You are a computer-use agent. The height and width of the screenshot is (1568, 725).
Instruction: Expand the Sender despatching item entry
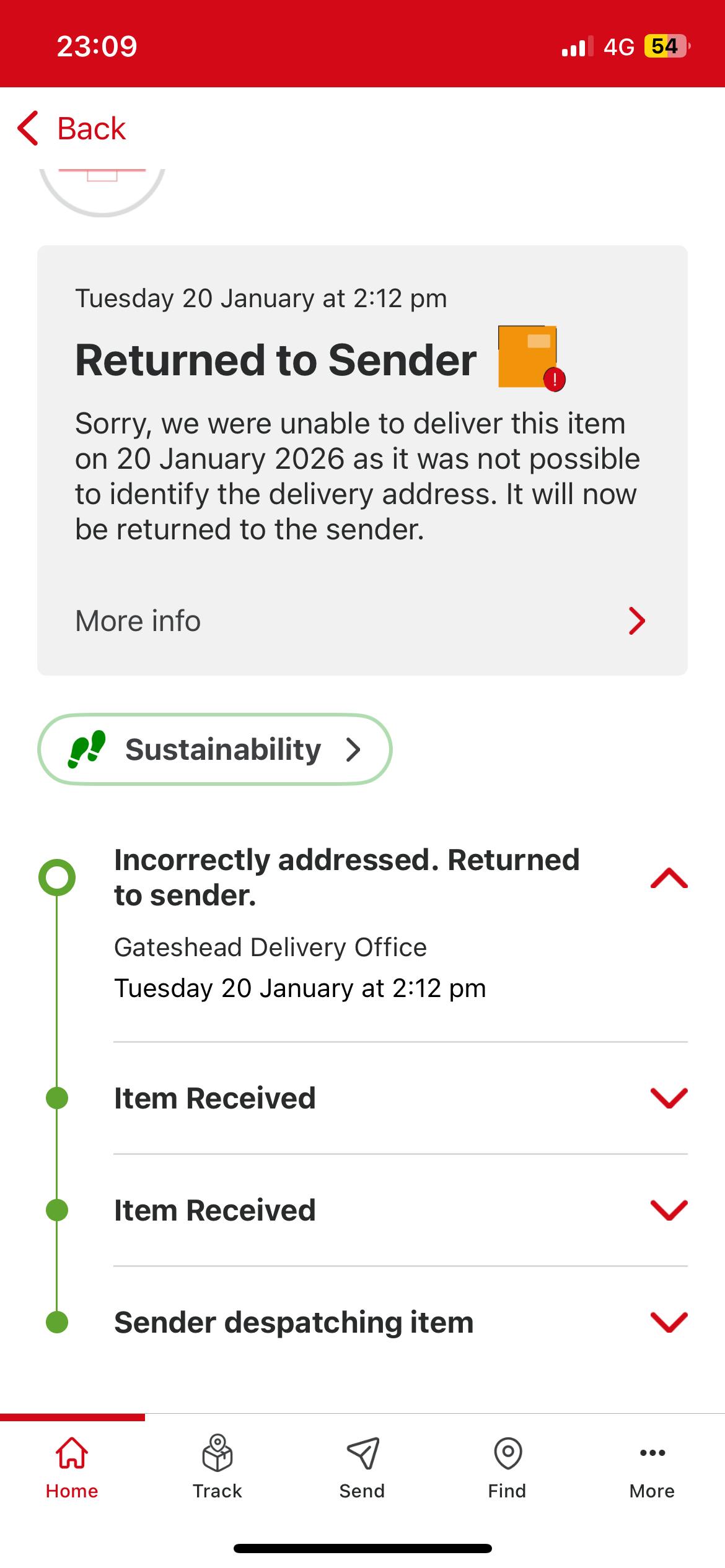669,1322
